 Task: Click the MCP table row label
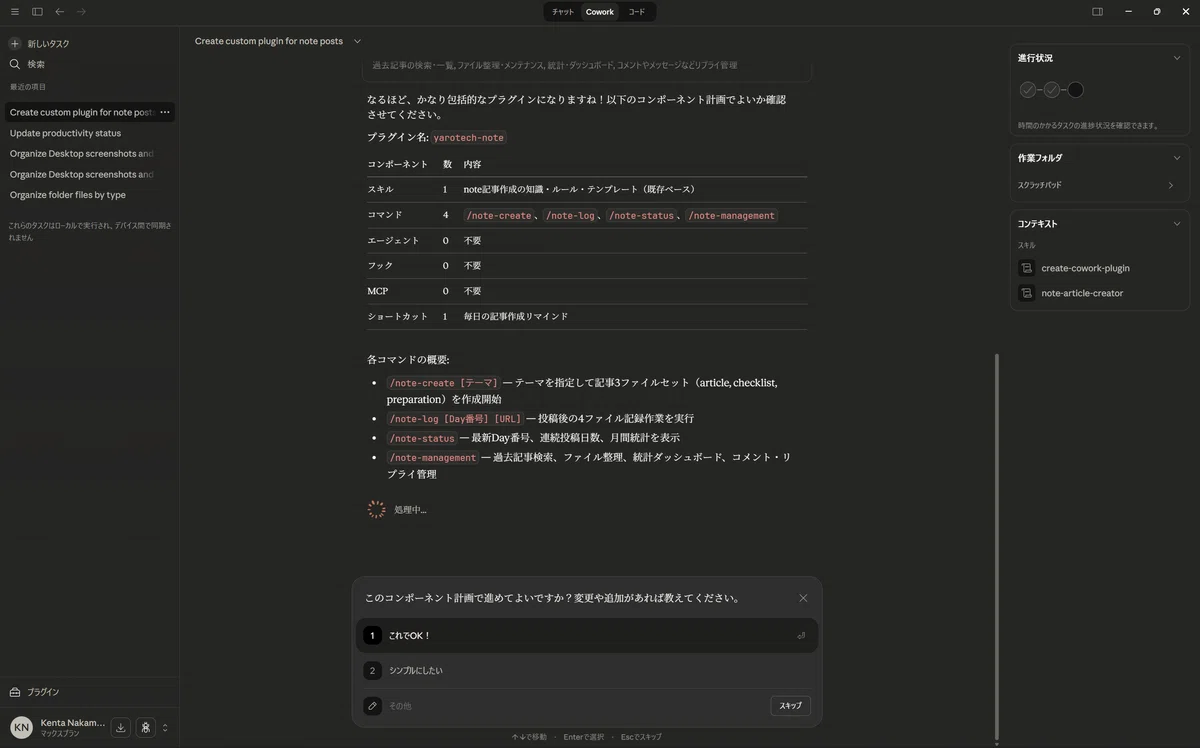(378, 291)
